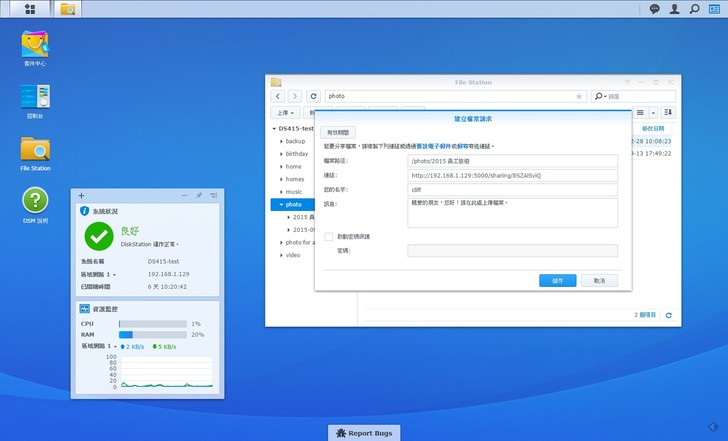This screenshot has height=441, width=728.
Task: Enable the password protection checkbox
Action: [x=328, y=237]
